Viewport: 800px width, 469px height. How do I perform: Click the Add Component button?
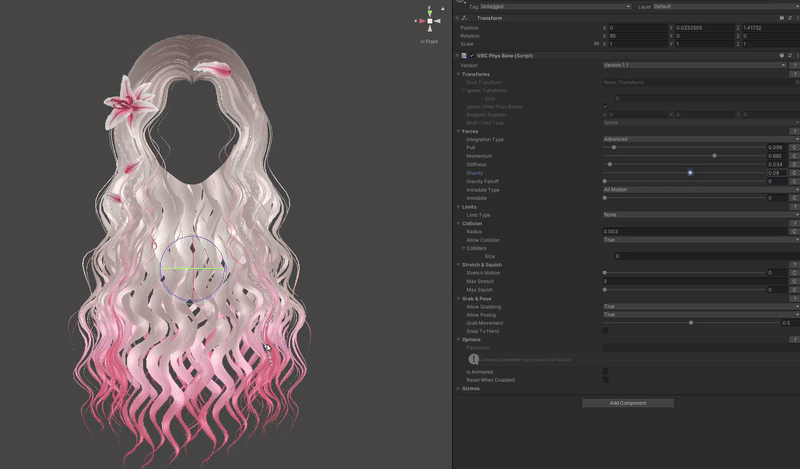[x=627, y=403]
